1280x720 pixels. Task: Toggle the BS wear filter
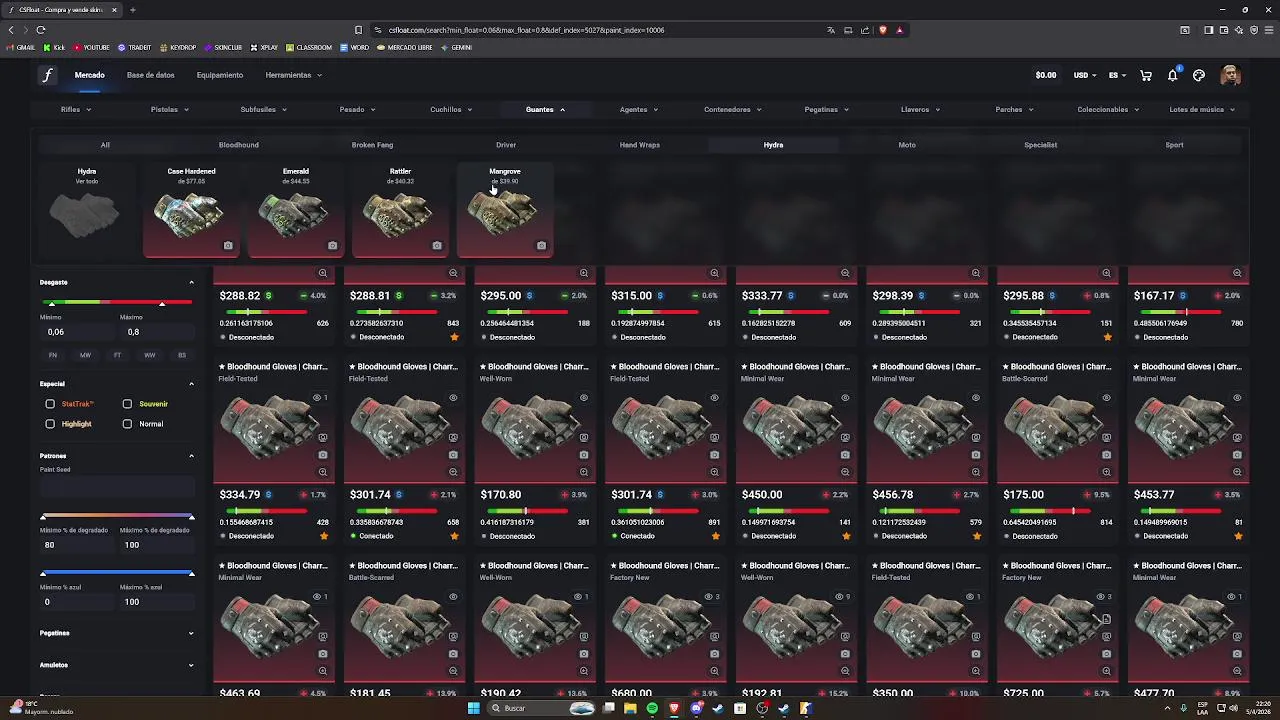(x=181, y=355)
